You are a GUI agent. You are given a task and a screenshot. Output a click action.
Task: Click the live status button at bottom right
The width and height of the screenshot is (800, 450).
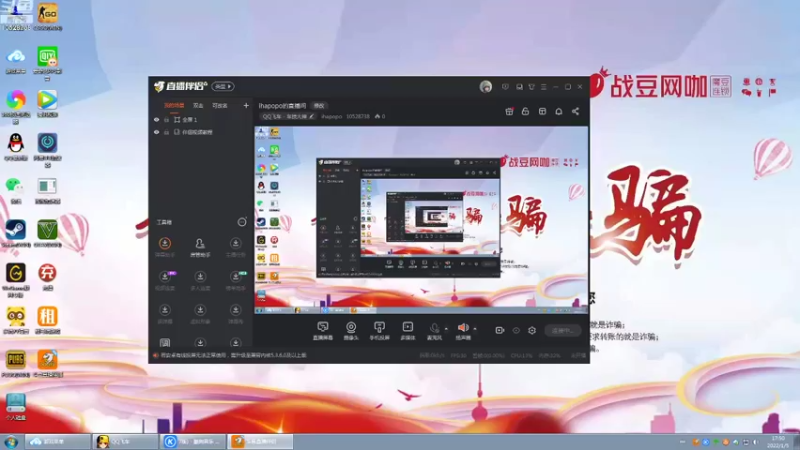point(563,331)
